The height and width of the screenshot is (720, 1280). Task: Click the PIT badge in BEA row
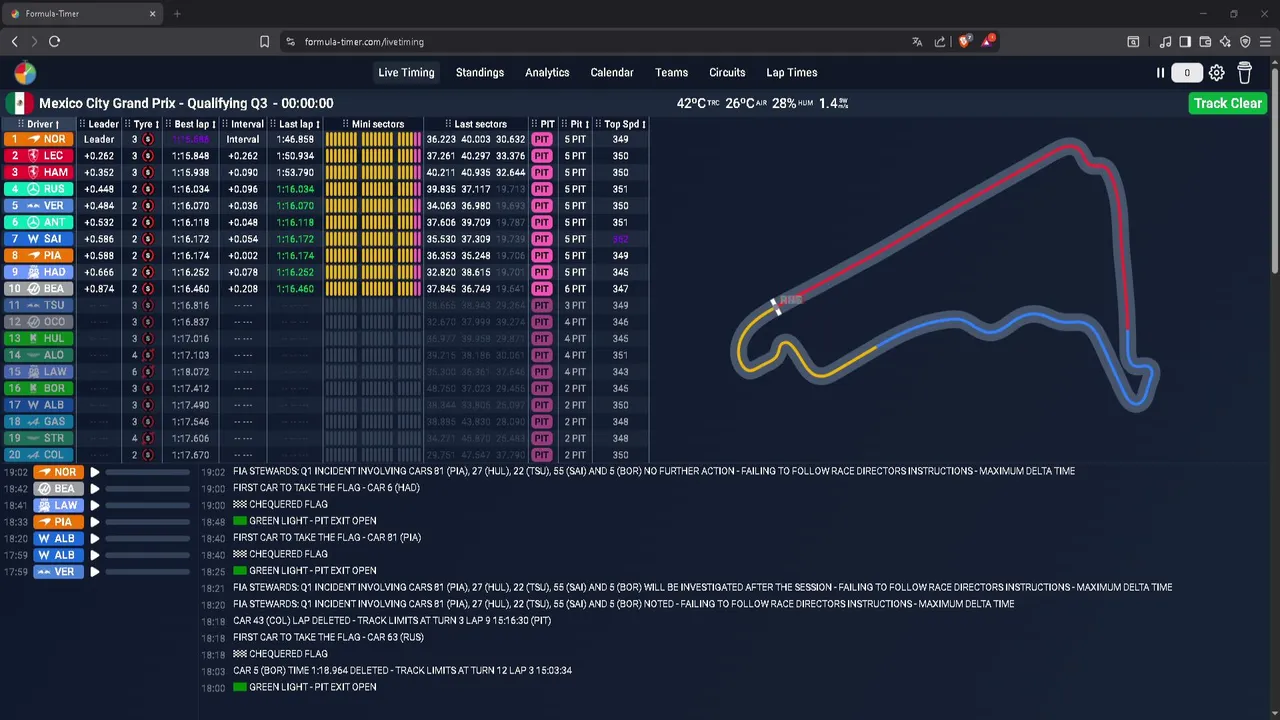(x=542, y=289)
